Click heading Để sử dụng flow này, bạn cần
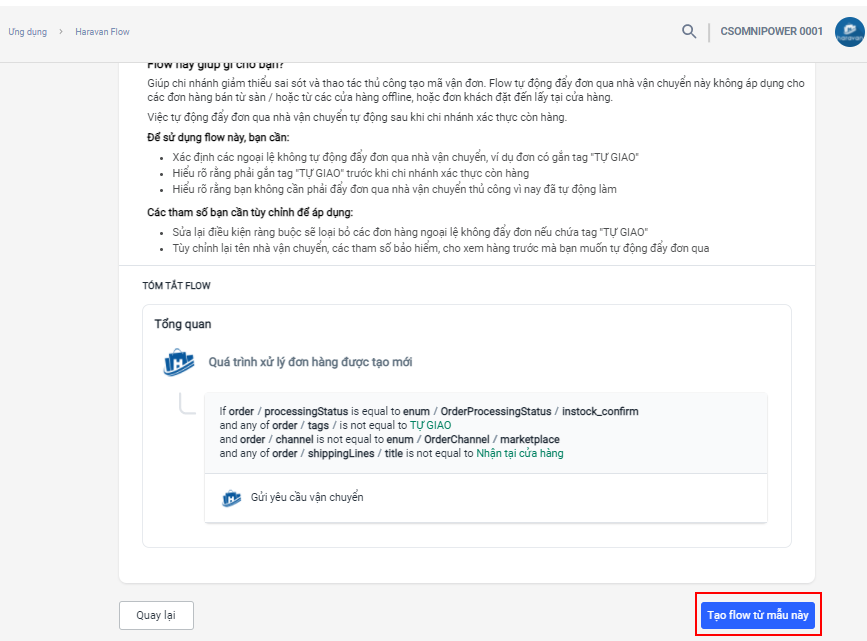The image size is (867, 641). [218, 137]
